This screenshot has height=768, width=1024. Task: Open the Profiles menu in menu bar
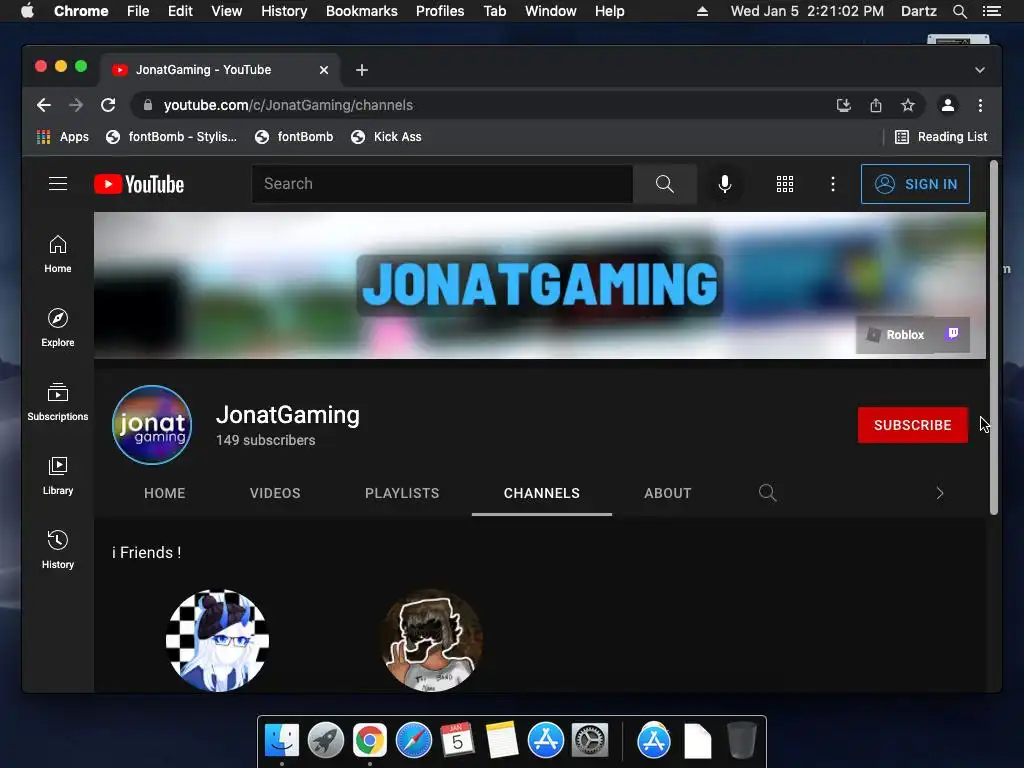440,11
